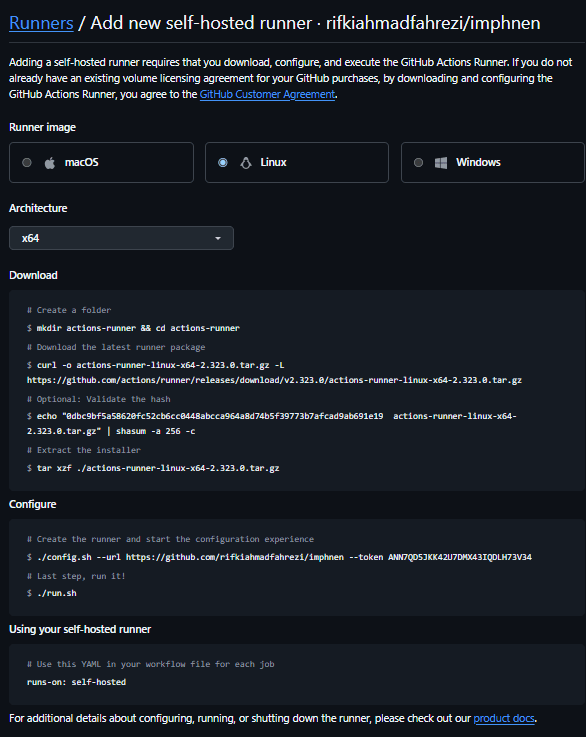586x737 pixels.
Task: Click the ./run.sh command line
Action: [52, 593]
